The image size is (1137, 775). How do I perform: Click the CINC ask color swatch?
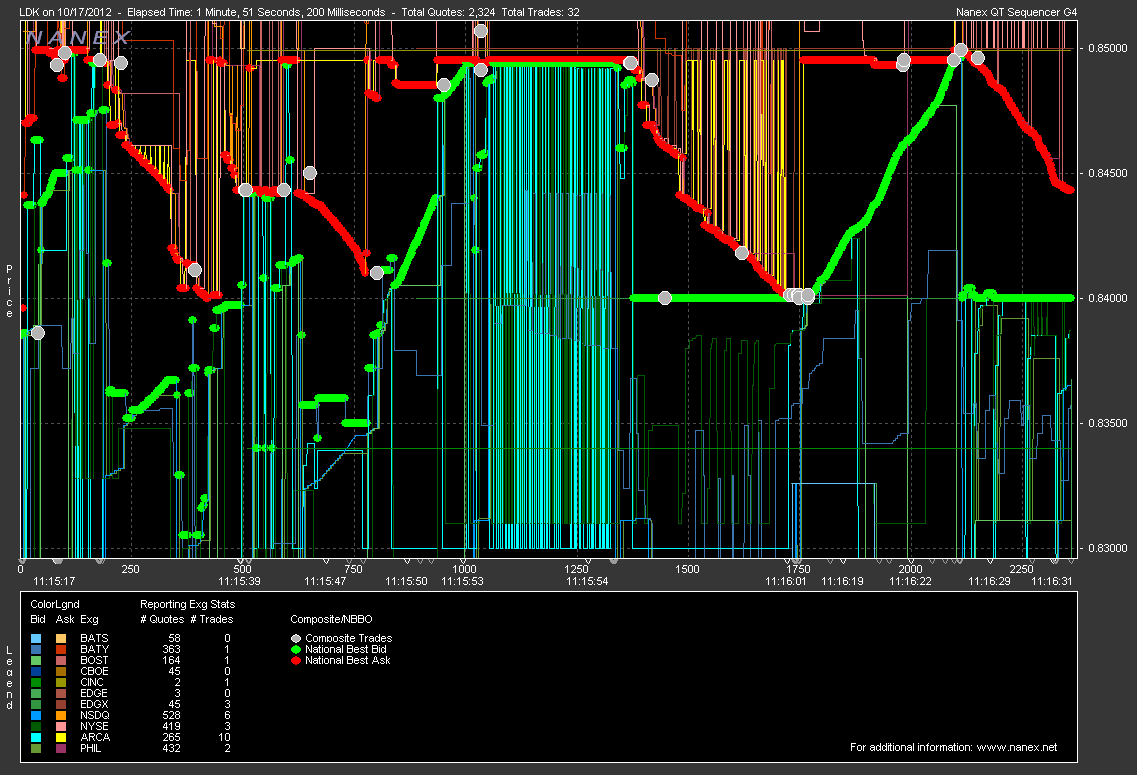(x=61, y=682)
